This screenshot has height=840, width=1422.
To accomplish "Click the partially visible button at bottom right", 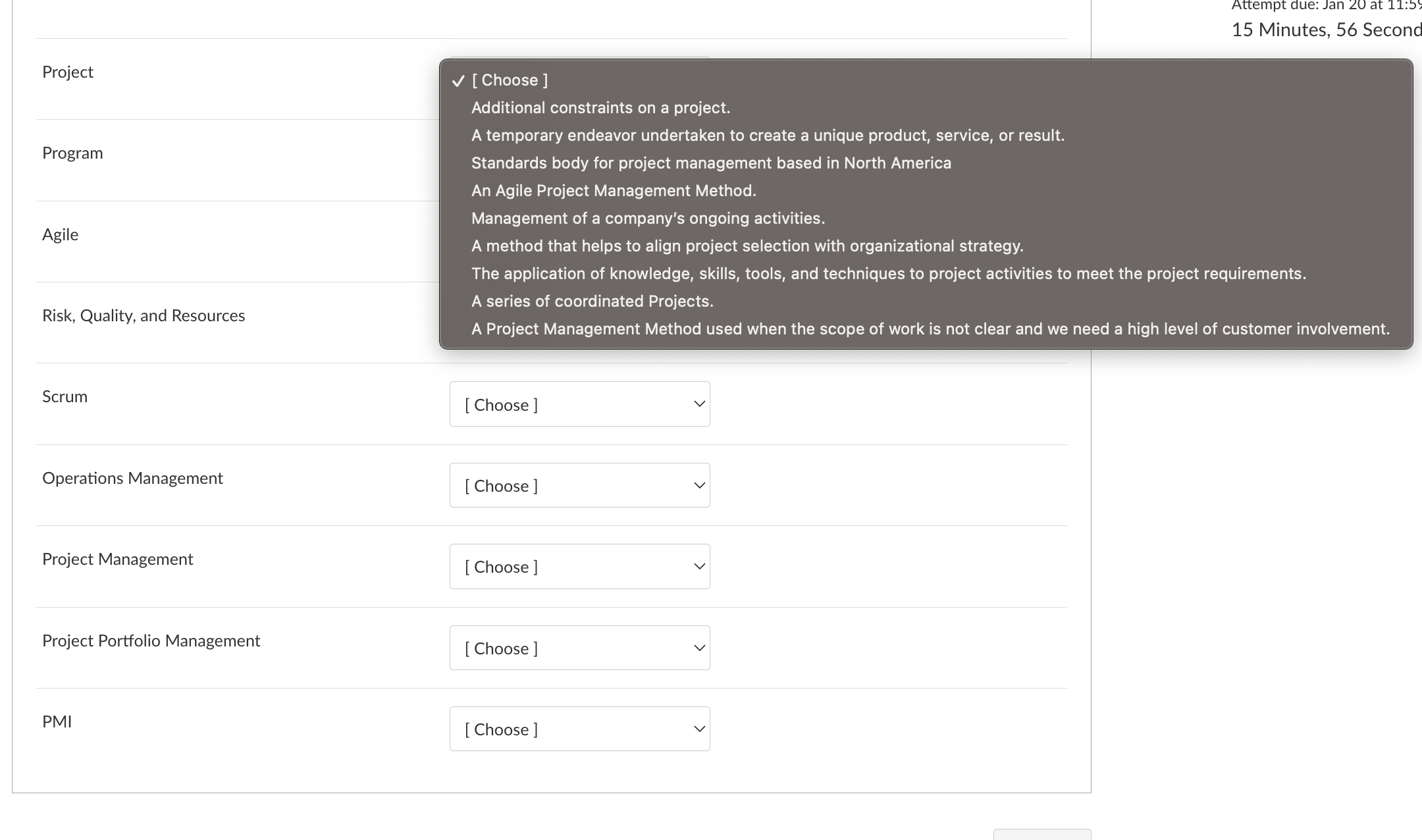I will 1041,834.
